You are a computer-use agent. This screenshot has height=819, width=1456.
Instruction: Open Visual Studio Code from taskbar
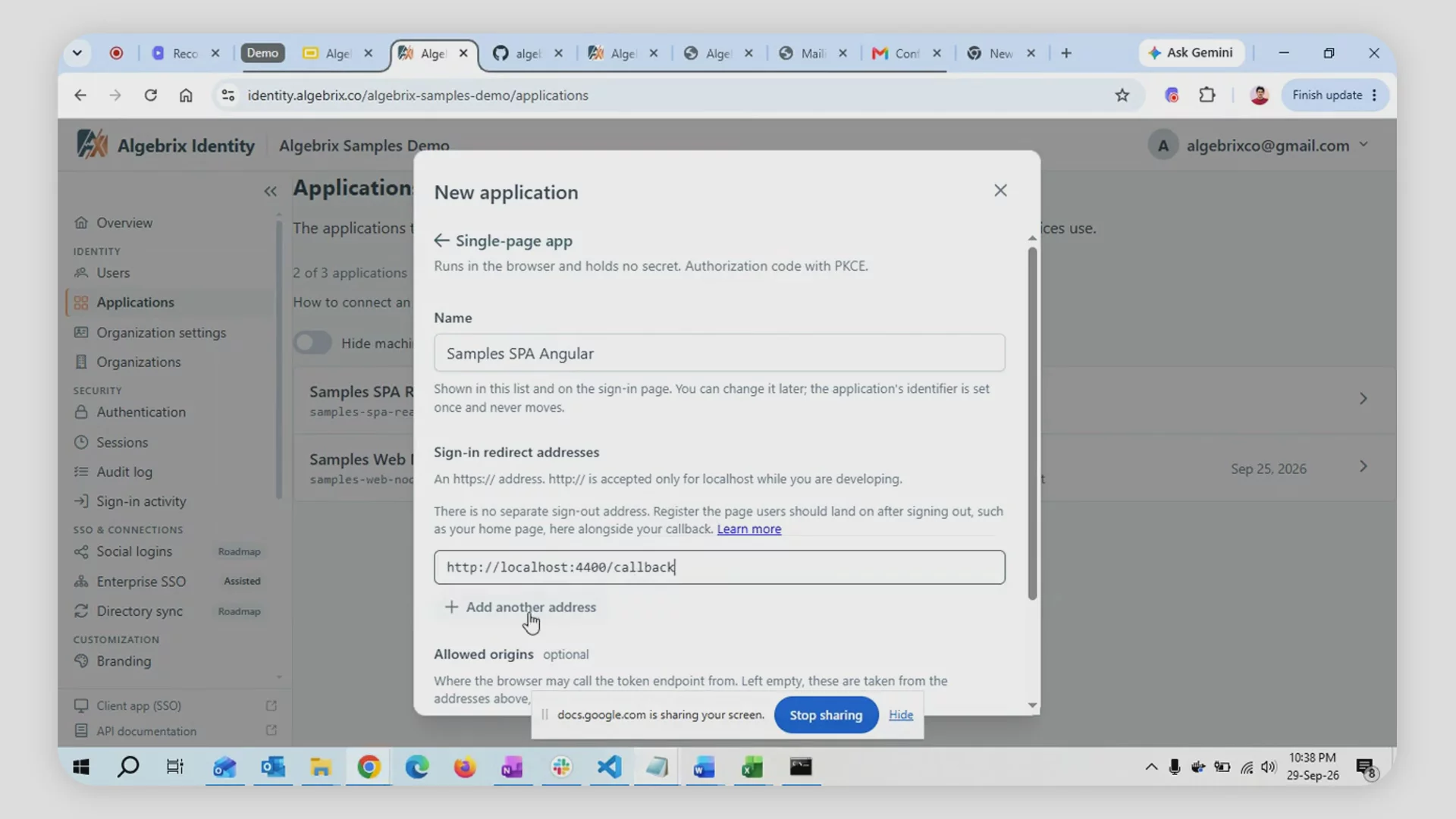tap(609, 767)
